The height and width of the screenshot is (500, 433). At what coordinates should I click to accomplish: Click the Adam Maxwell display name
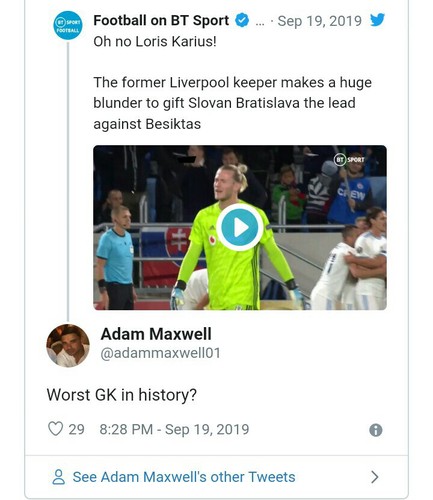click(156, 334)
